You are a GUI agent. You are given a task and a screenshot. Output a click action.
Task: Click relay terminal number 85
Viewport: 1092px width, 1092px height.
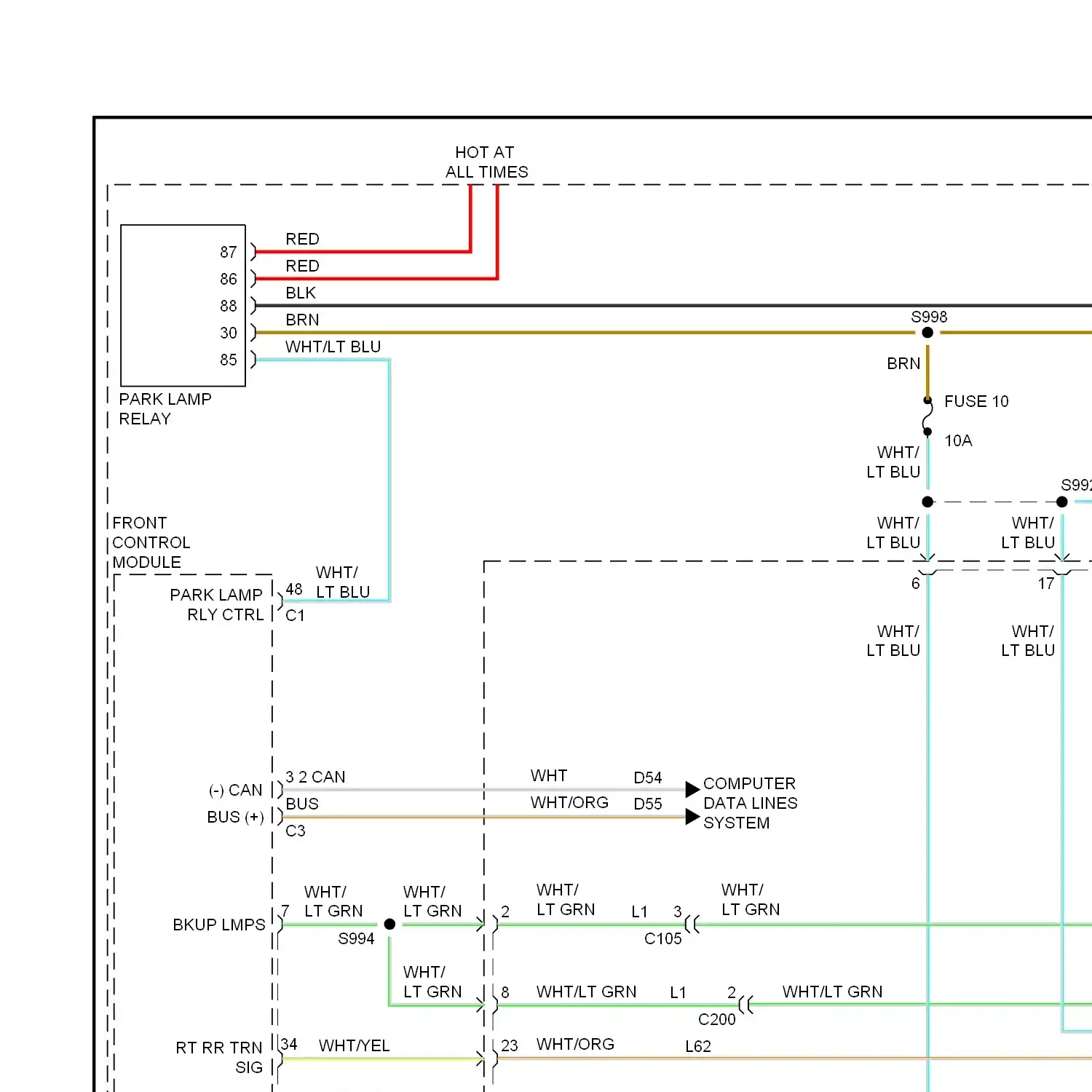click(229, 360)
